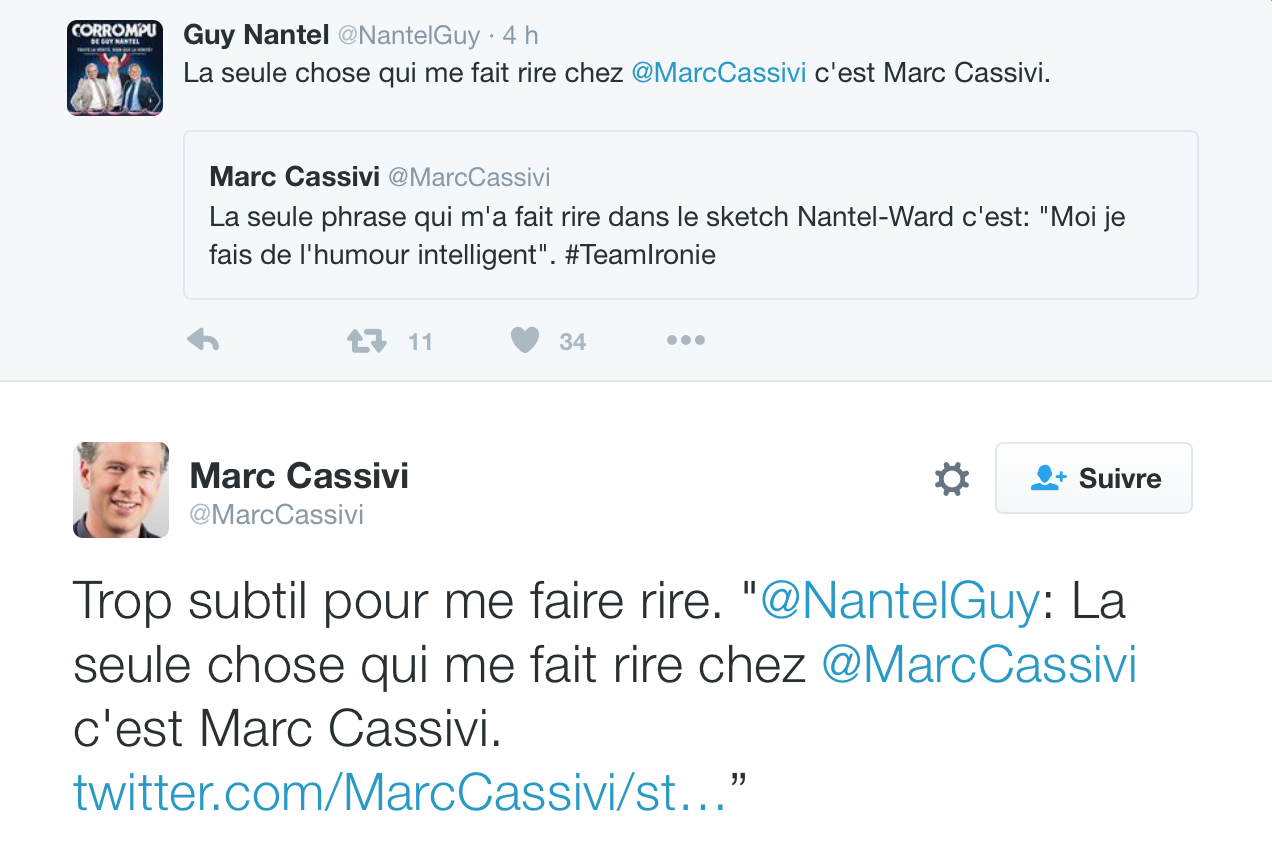
Task: Click the @MarcCassivi mention in the main tweet
Action: (x=979, y=666)
